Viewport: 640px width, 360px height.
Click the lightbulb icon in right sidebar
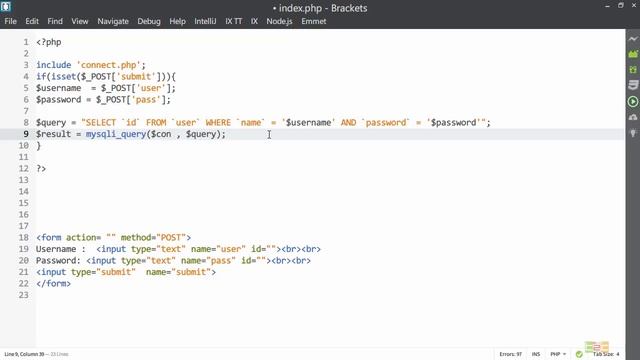point(633,133)
